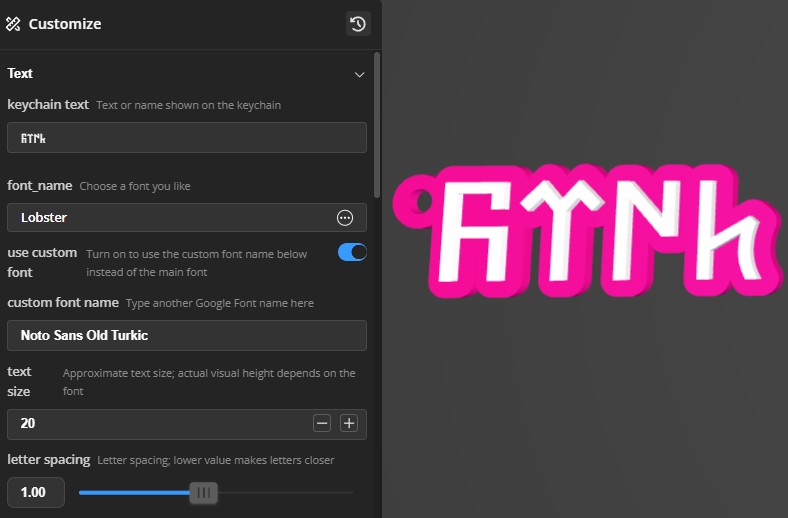This screenshot has height=518, width=788.
Task: Click the letter spacing 1.00 value box
Action: point(36,492)
